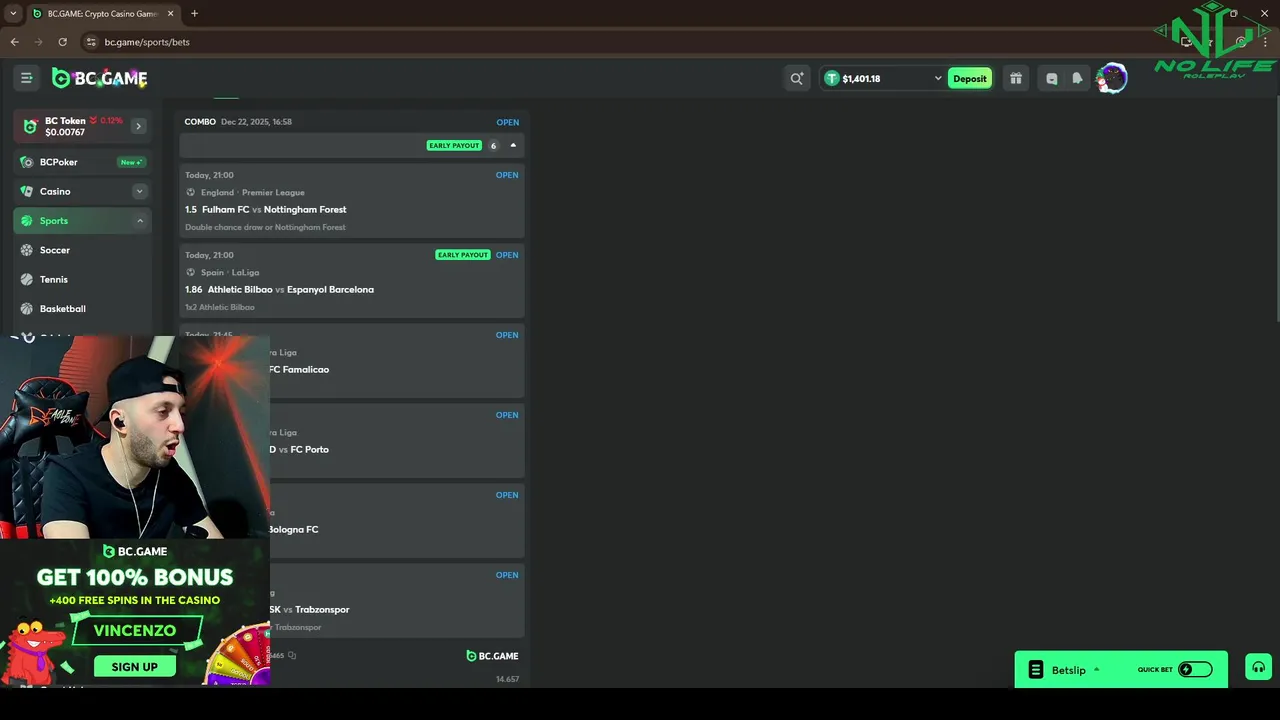Click SIGN UP on bonus banner

135,667
